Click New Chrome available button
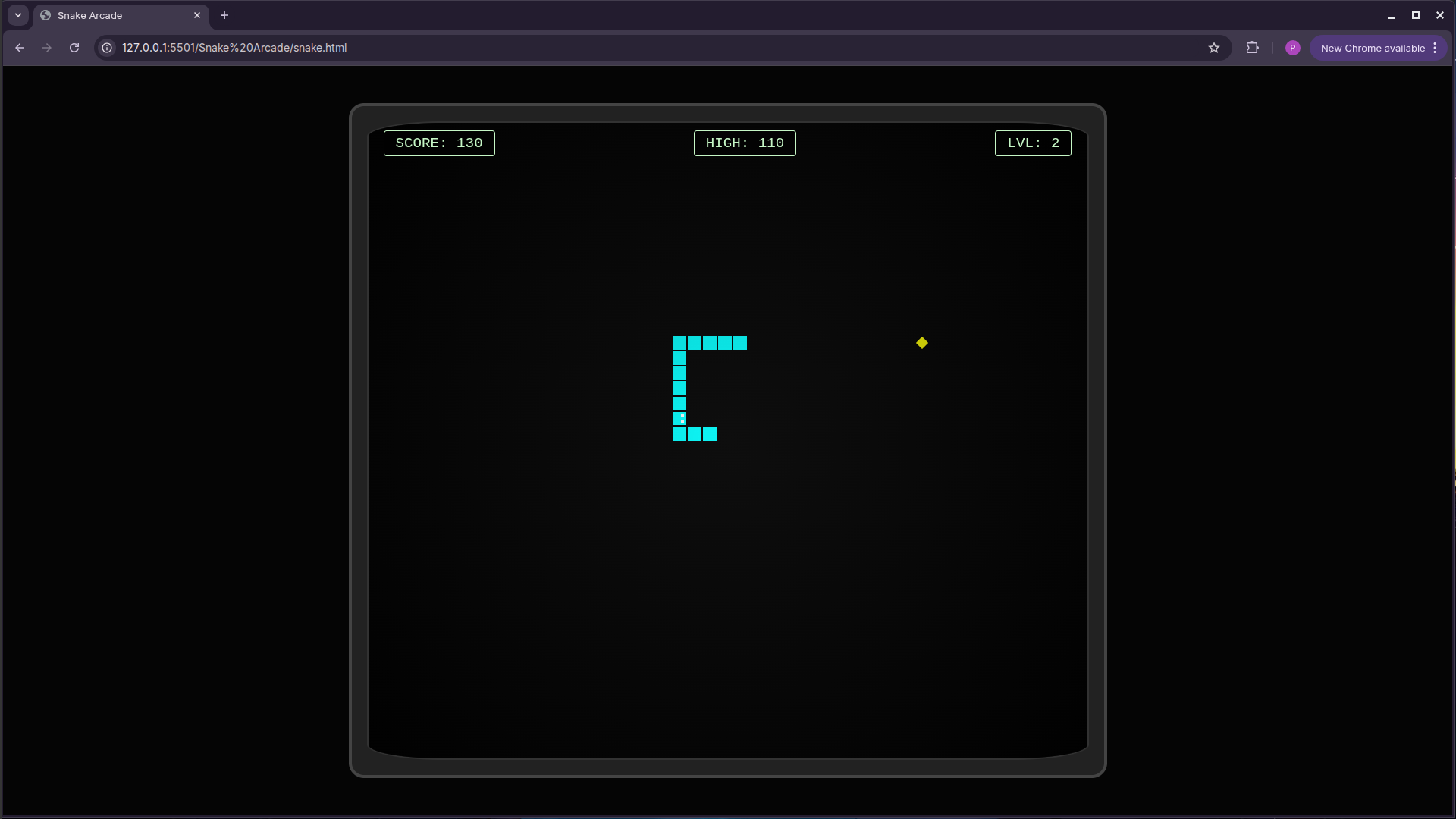Viewport: 1456px width, 819px height. (1372, 48)
